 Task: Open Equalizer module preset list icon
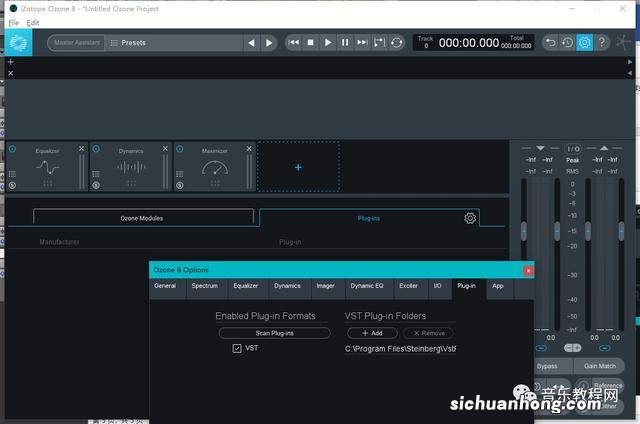[x=12, y=174]
